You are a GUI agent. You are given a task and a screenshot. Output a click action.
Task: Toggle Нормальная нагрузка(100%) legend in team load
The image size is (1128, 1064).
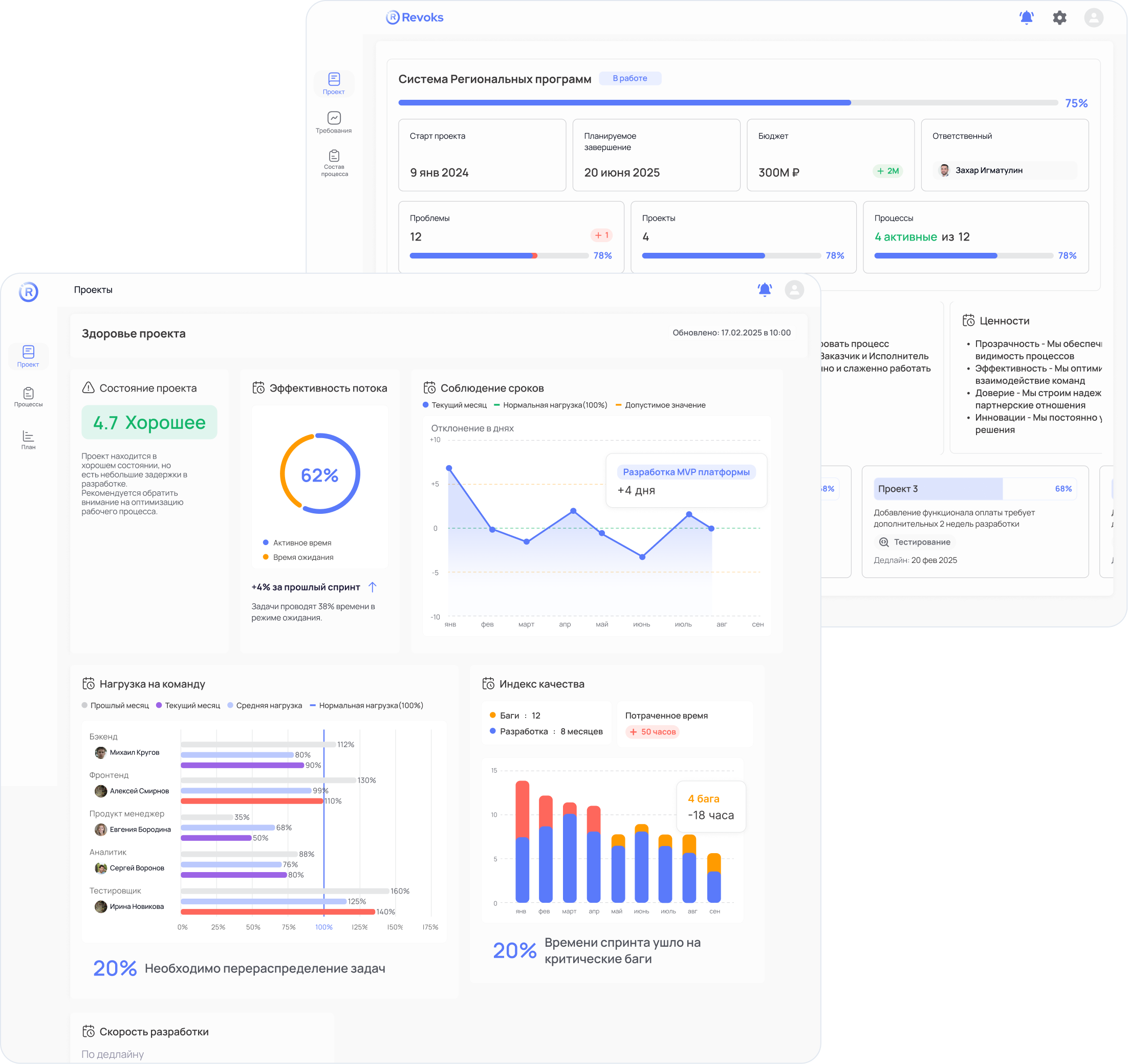pos(366,705)
